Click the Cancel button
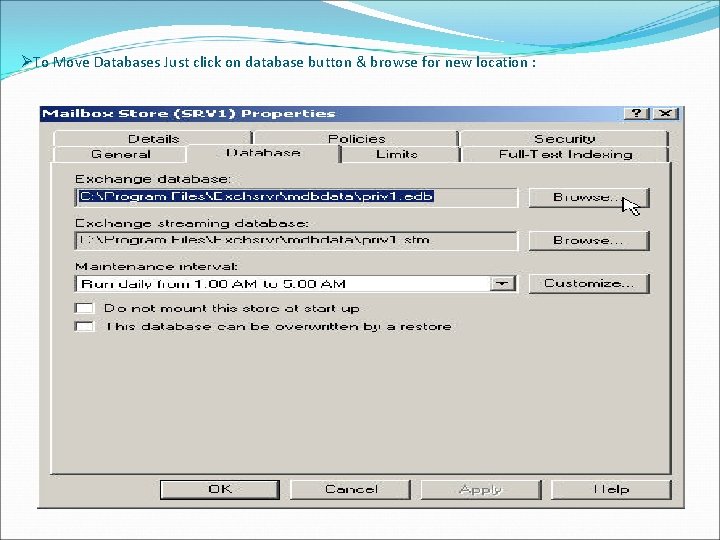 click(351, 489)
